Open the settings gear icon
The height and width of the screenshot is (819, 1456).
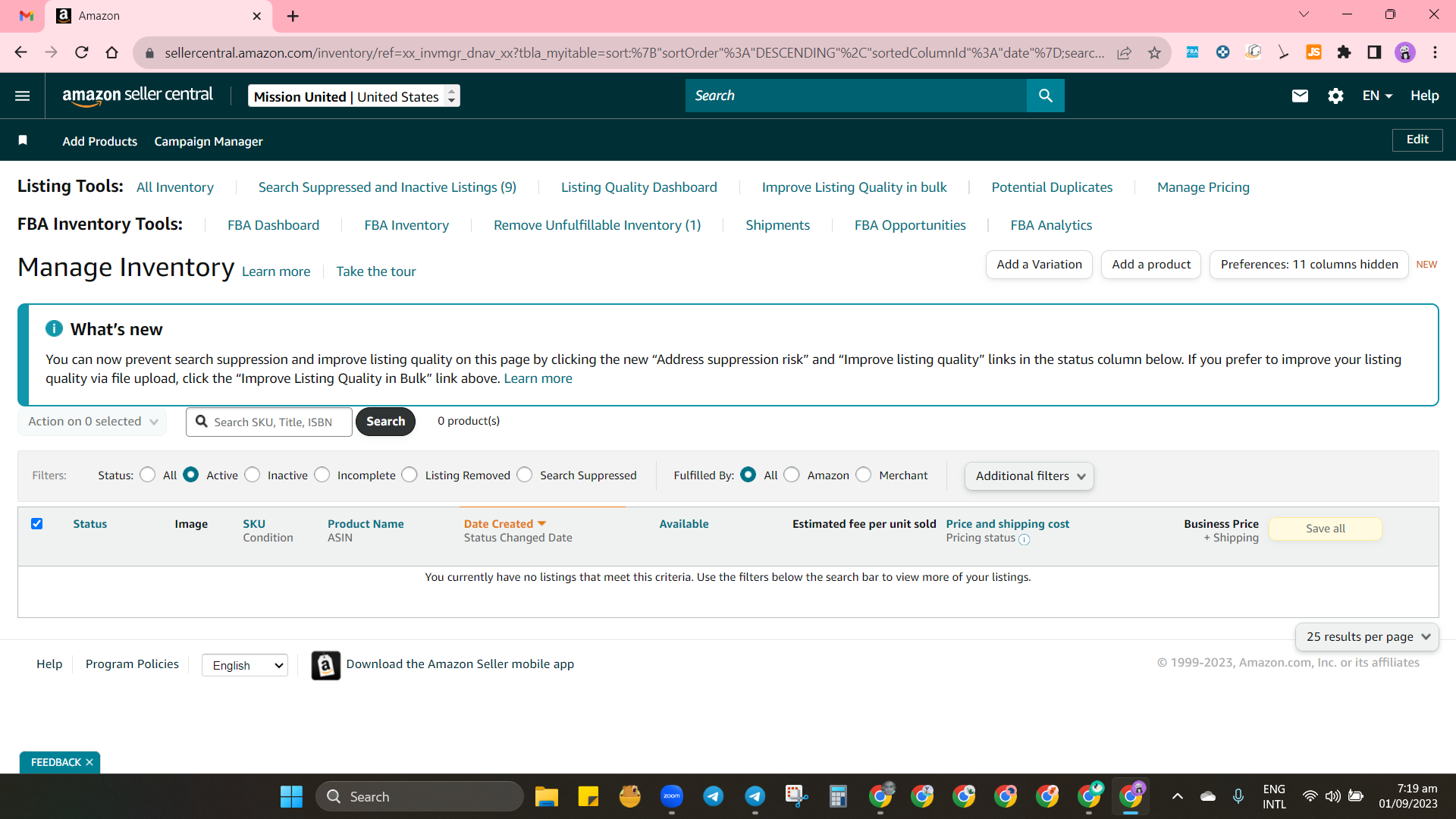tap(1335, 96)
